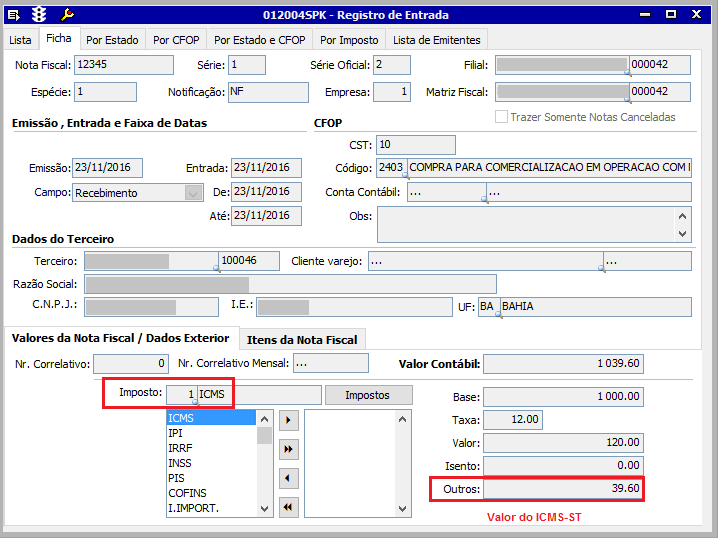Click the CFOP Código lookup magnifier icon
The width and height of the screenshot is (718, 538).
(x=406, y=175)
